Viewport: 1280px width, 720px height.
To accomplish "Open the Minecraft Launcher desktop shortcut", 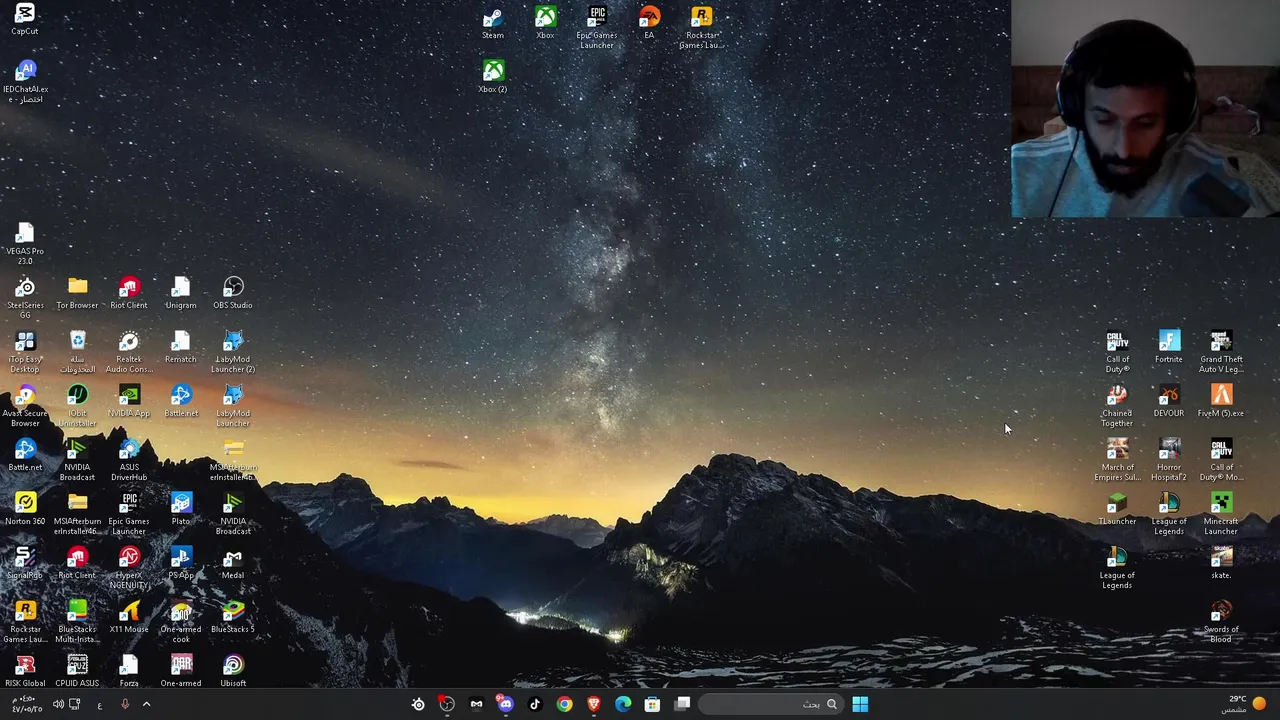I will tap(1221, 513).
